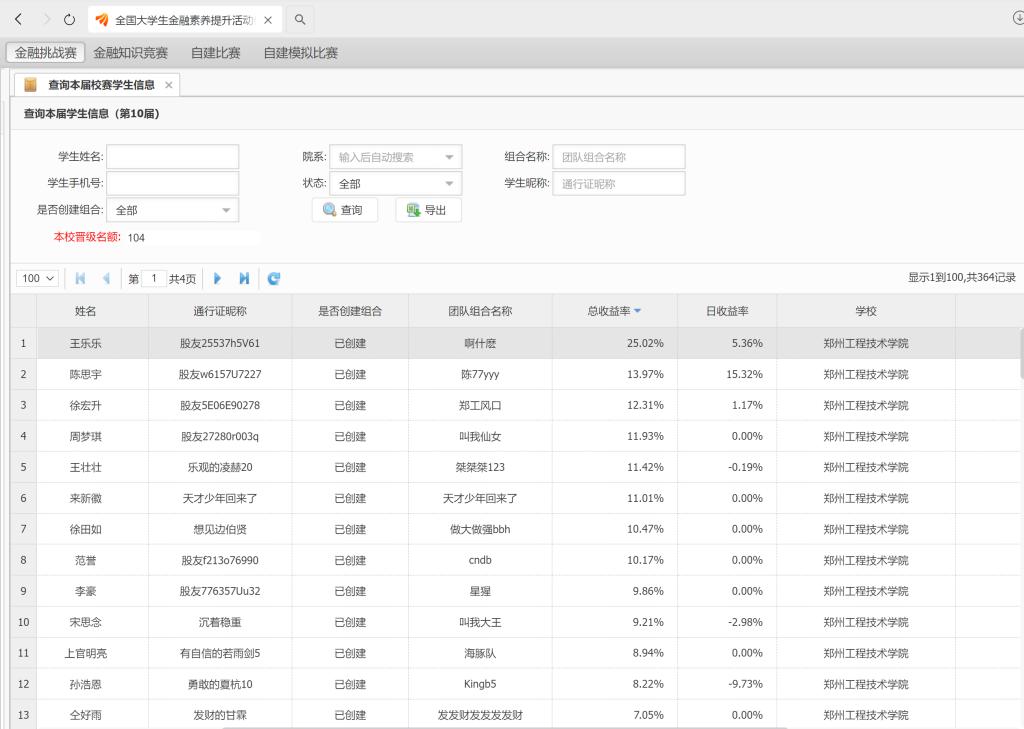Click the 学生姓名 input field
The height and width of the screenshot is (729, 1024).
coord(172,157)
